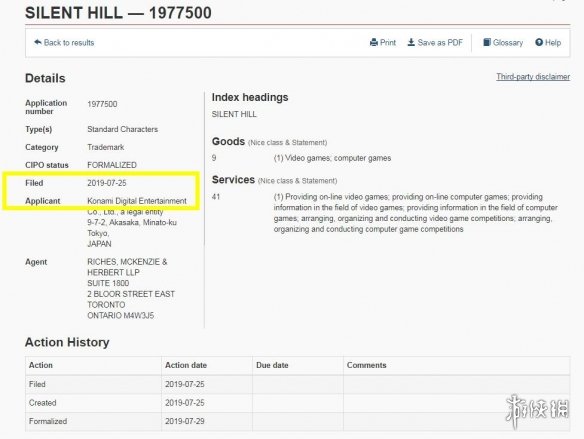
Task: Click the Services section heading
Action: [x=233, y=179]
